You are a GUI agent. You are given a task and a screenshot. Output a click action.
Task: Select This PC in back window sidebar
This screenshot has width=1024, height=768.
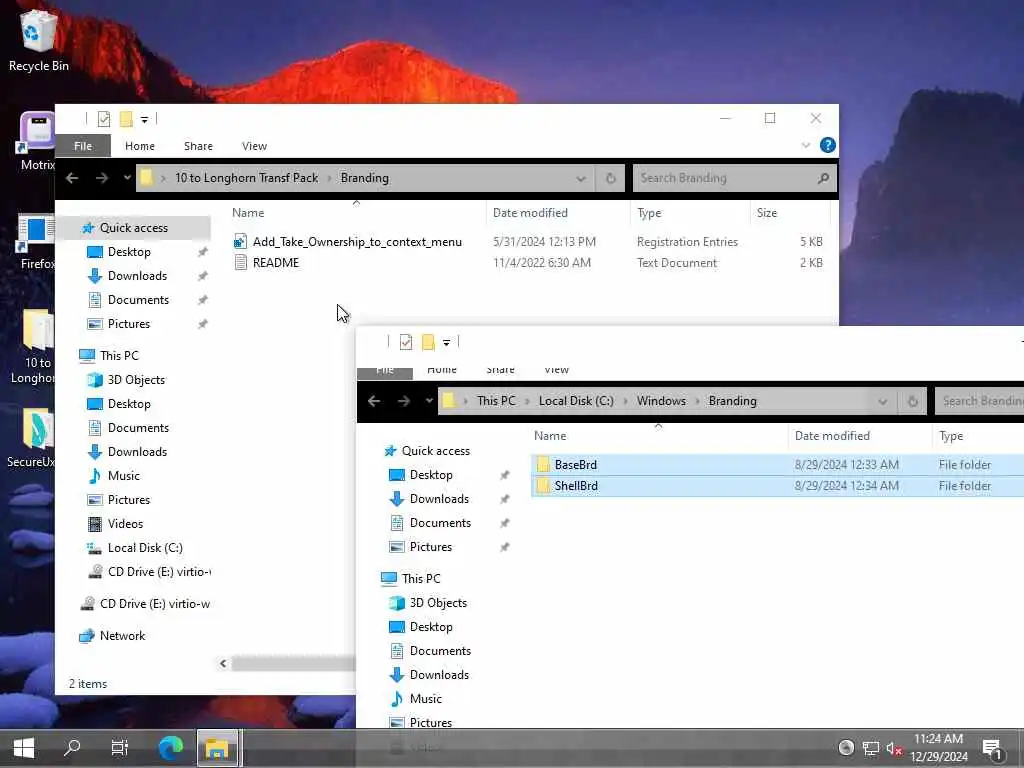pos(119,355)
